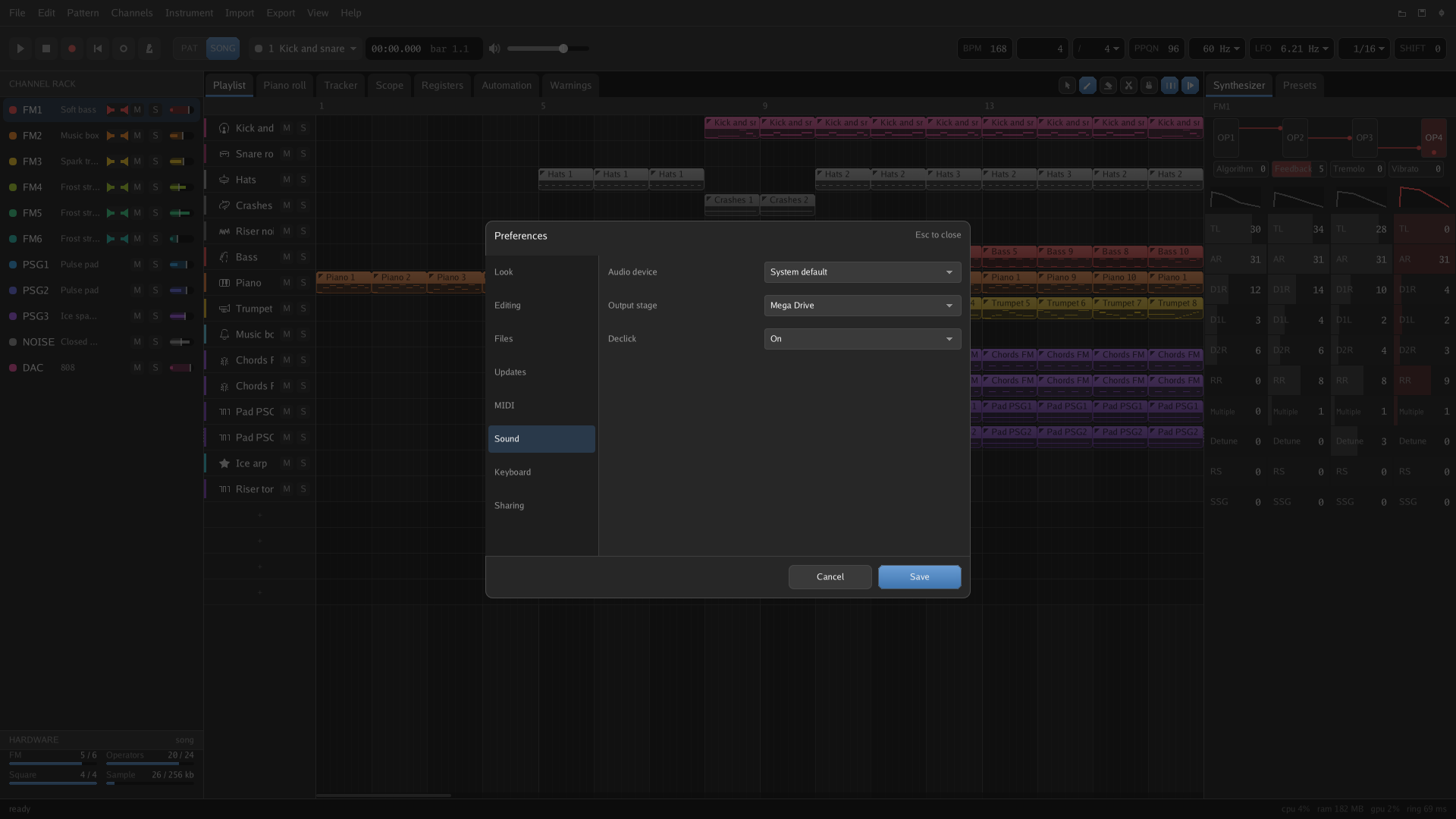The image size is (1456, 819).
Task: Click the star icon on Ice arp track
Action: pyautogui.click(x=224, y=463)
